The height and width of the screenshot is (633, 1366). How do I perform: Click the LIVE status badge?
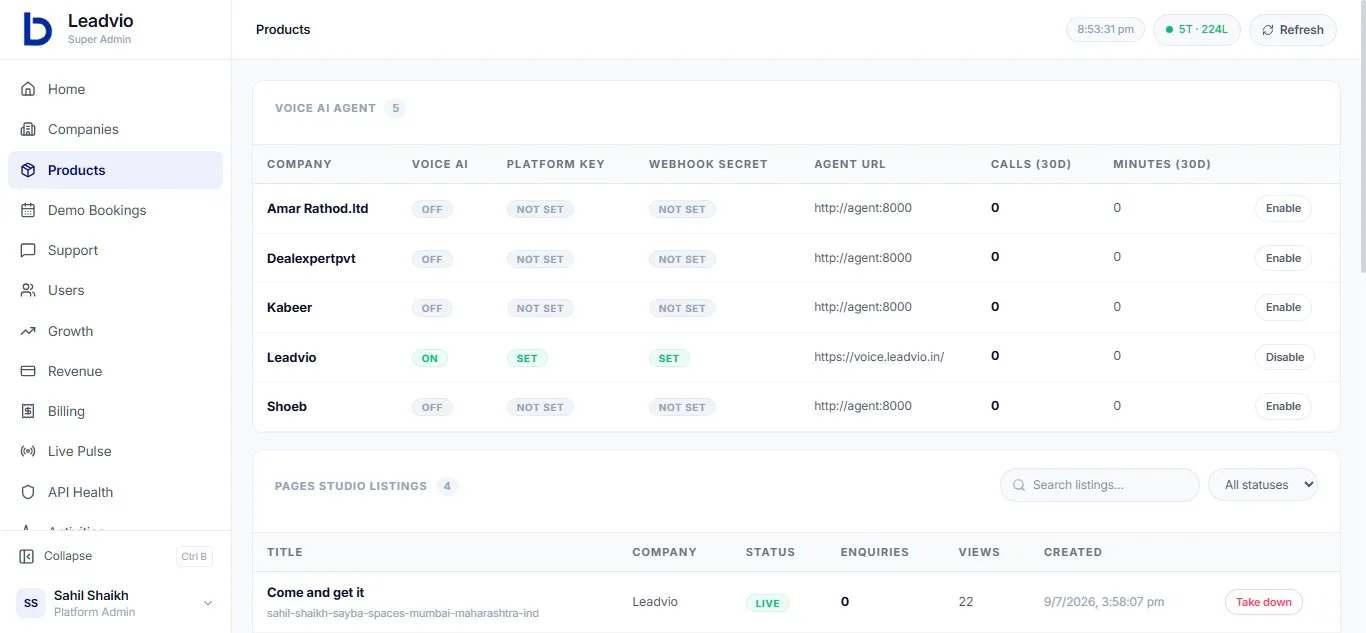tap(768, 603)
